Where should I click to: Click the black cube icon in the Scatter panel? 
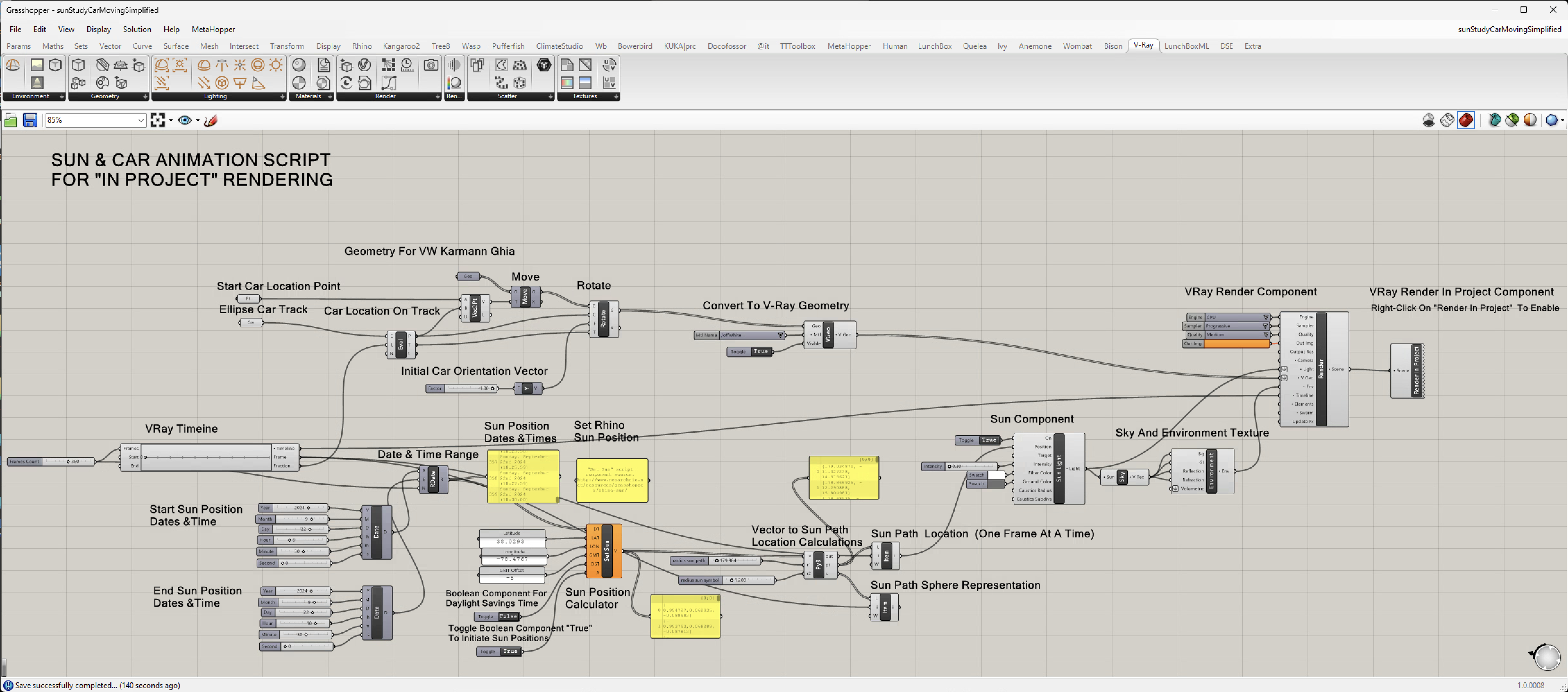543,65
